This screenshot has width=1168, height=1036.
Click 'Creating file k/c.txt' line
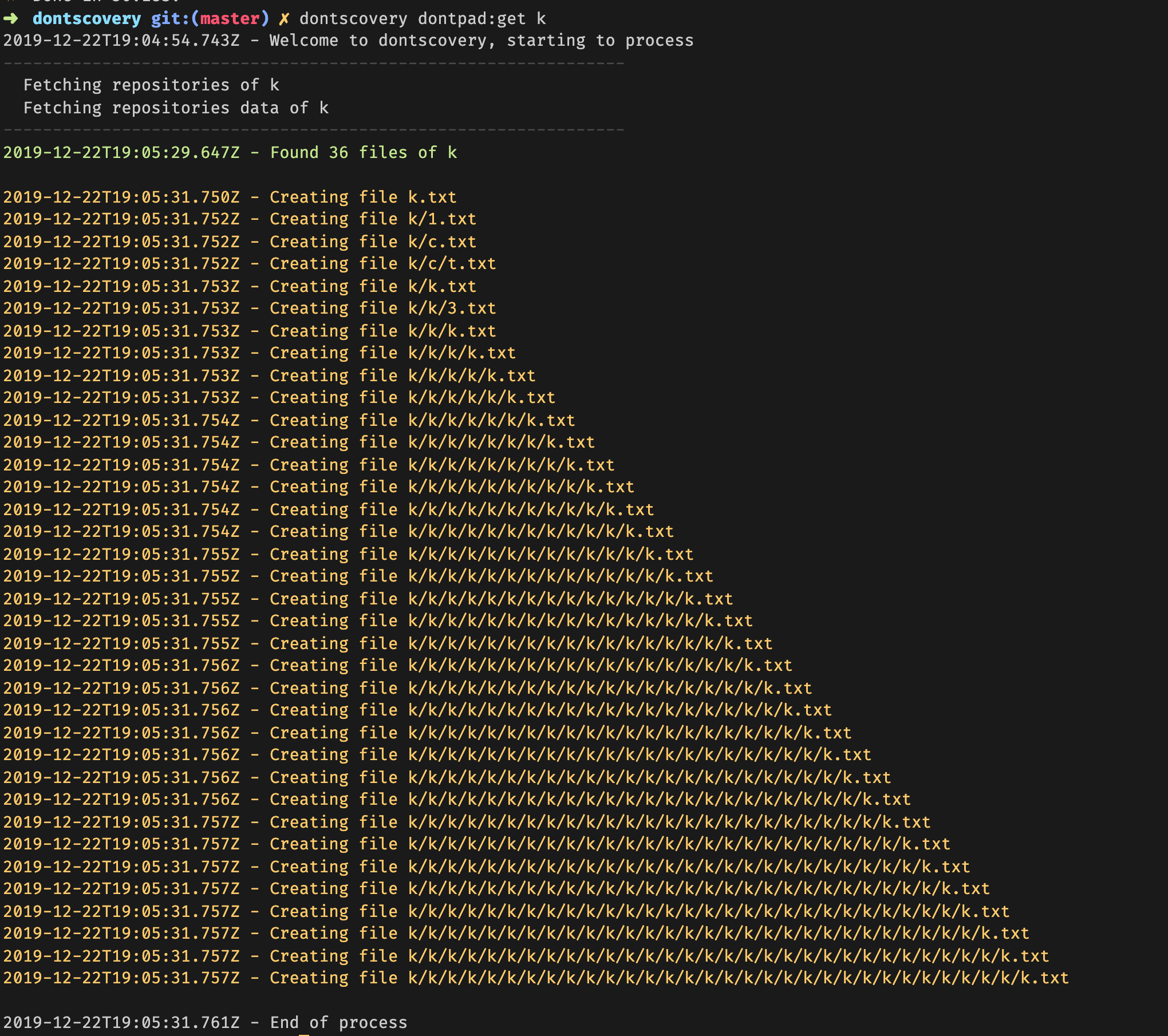tap(240, 242)
